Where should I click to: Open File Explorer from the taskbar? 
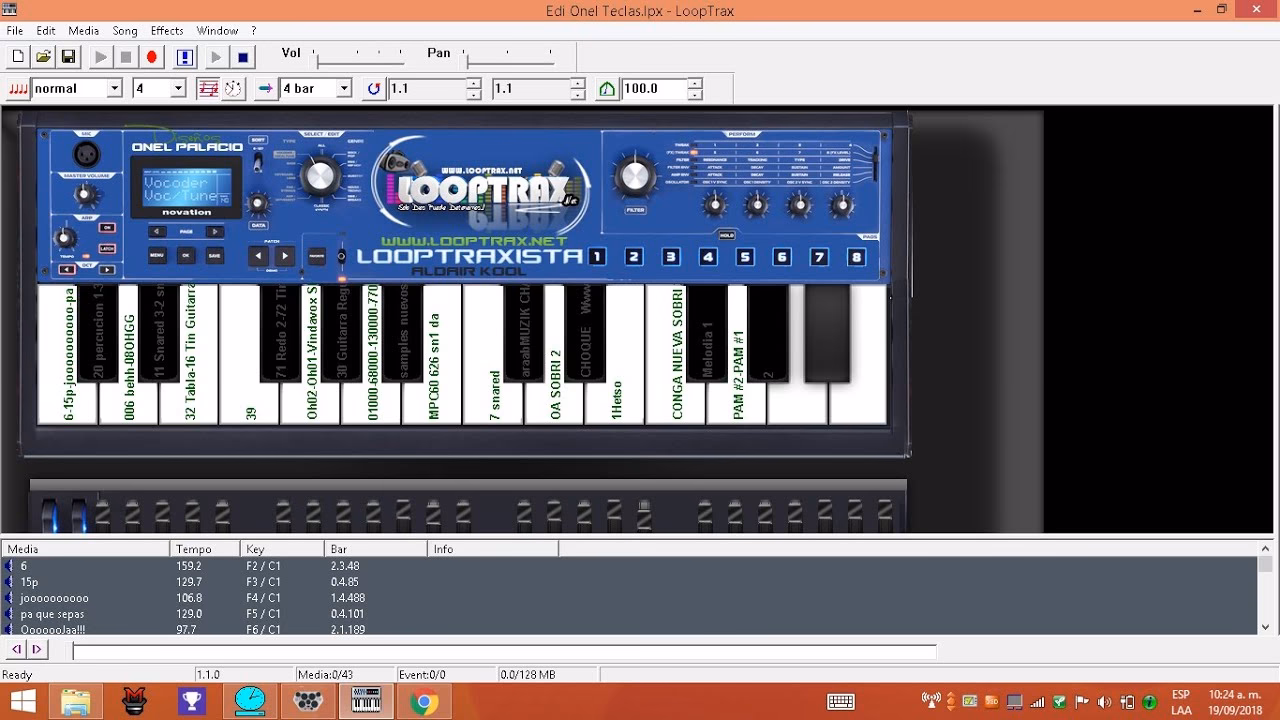[76, 702]
